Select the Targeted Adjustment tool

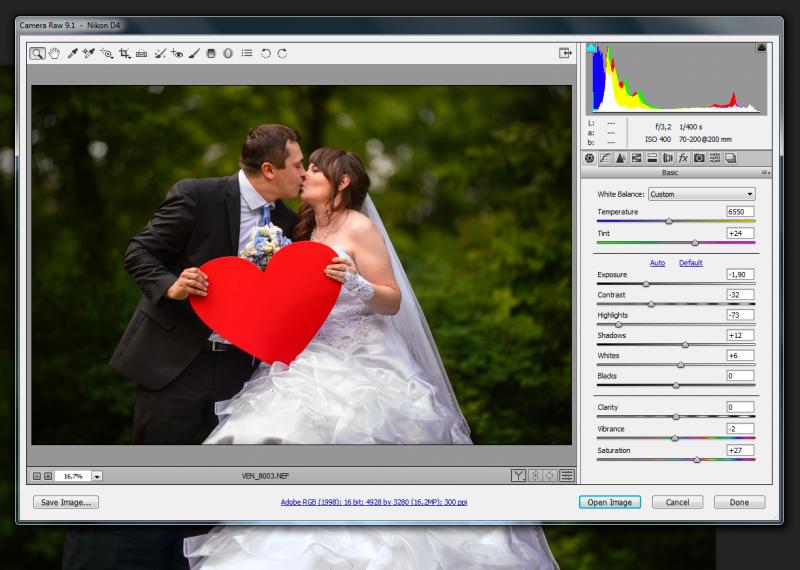tap(107, 53)
